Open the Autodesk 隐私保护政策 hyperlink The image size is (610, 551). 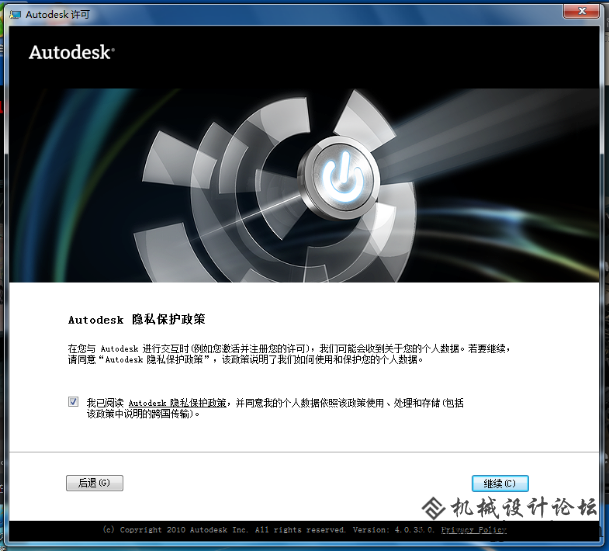click(x=177, y=403)
